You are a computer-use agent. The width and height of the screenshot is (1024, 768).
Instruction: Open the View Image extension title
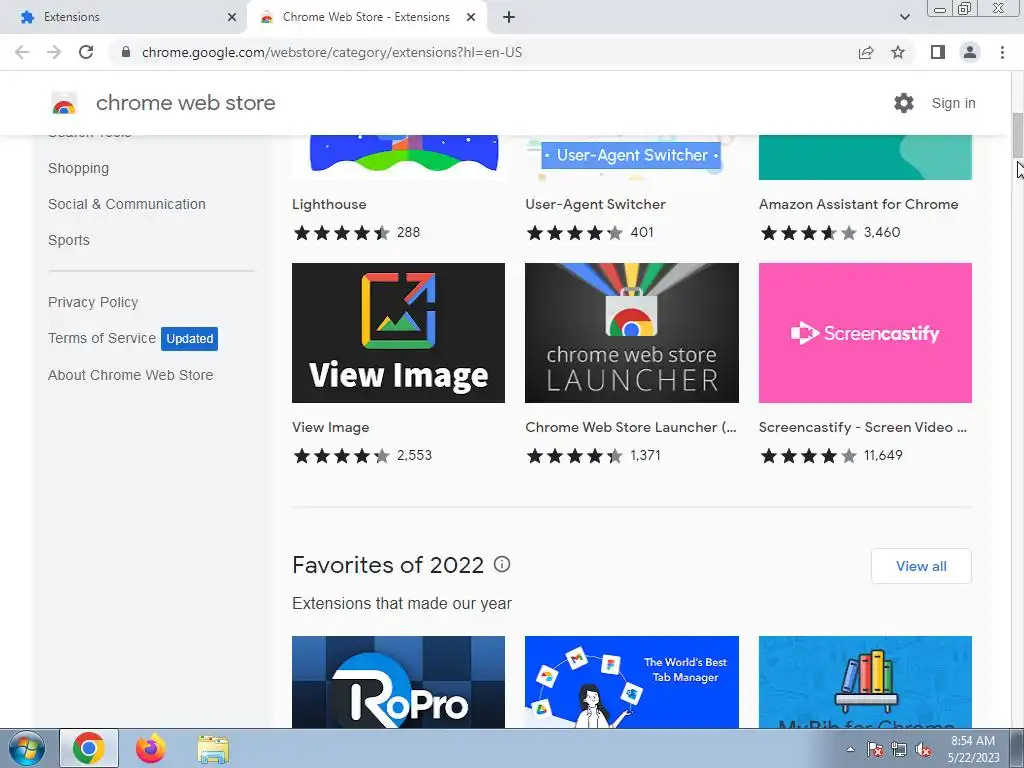coord(330,428)
